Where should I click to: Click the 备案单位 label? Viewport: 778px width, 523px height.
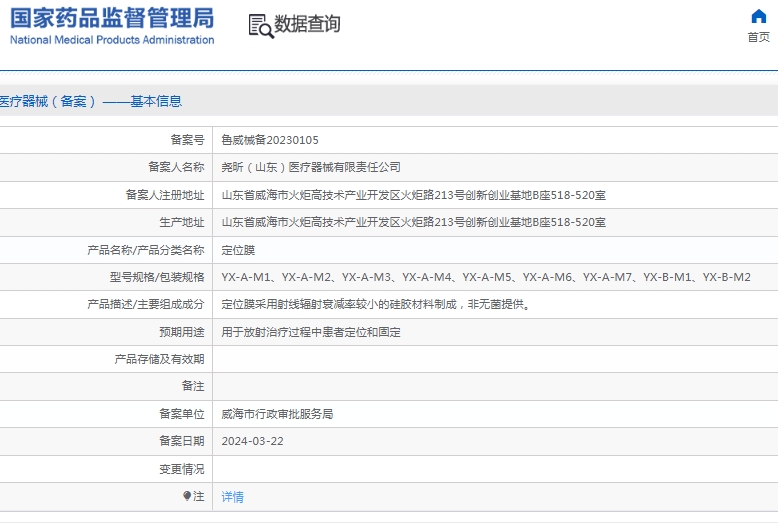(182, 414)
